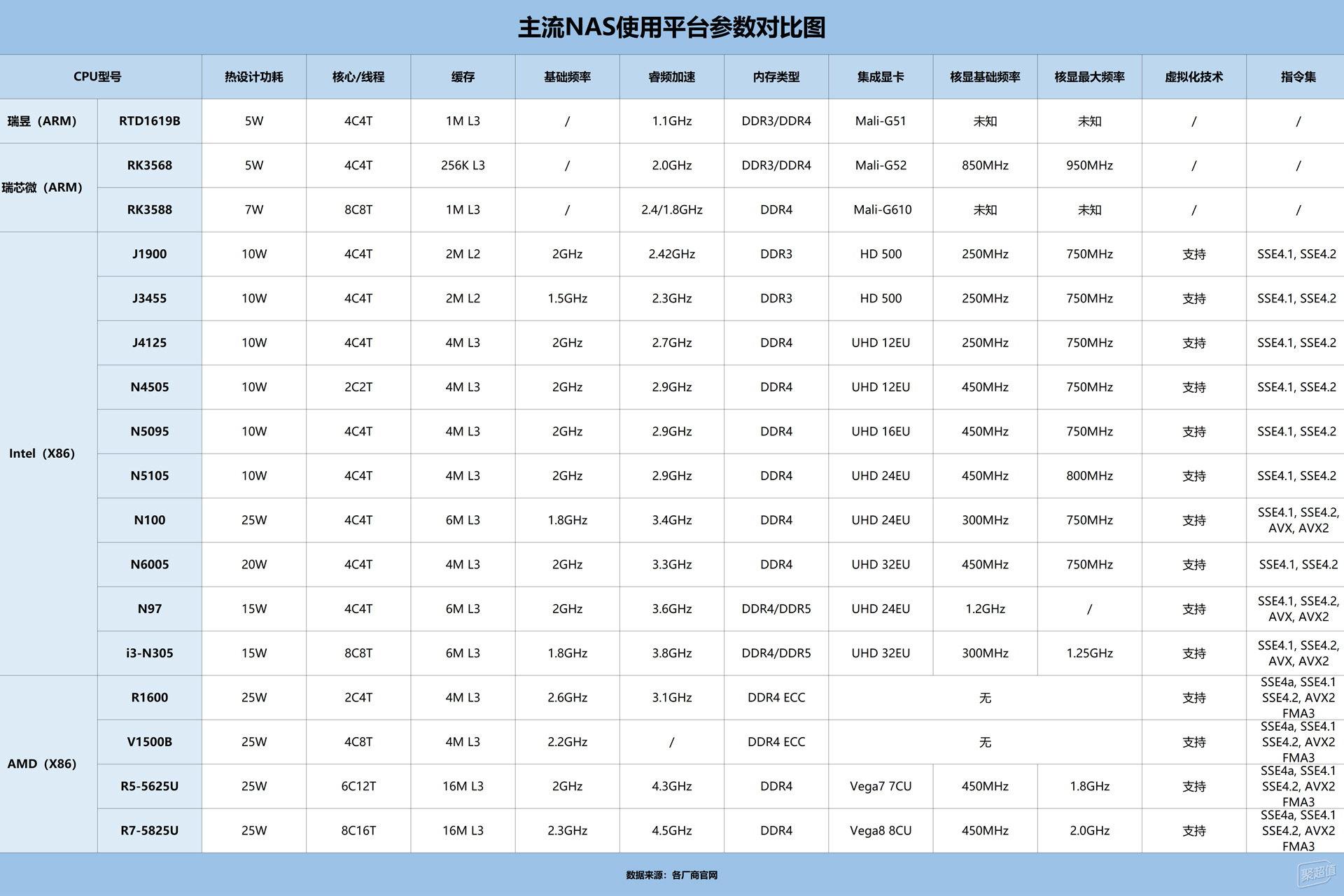Click the N100 model name cell

click(150, 520)
